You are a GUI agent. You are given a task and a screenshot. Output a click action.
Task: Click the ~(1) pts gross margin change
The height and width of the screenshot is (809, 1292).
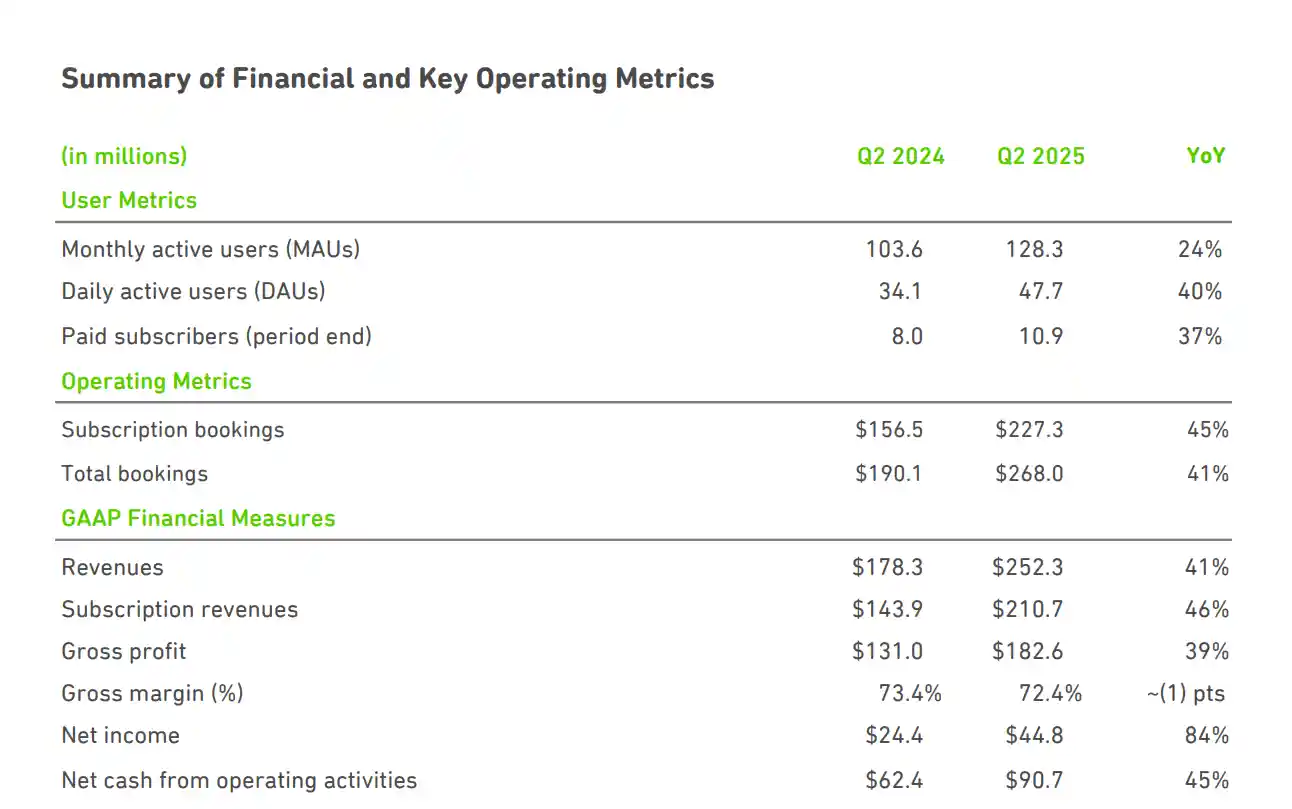pyautogui.click(x=1185, y=694)
